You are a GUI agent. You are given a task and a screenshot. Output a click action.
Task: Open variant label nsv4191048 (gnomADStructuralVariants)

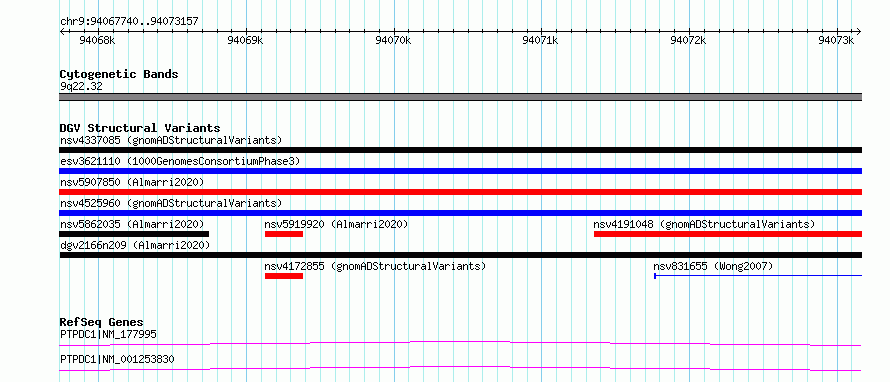point(704,224)
